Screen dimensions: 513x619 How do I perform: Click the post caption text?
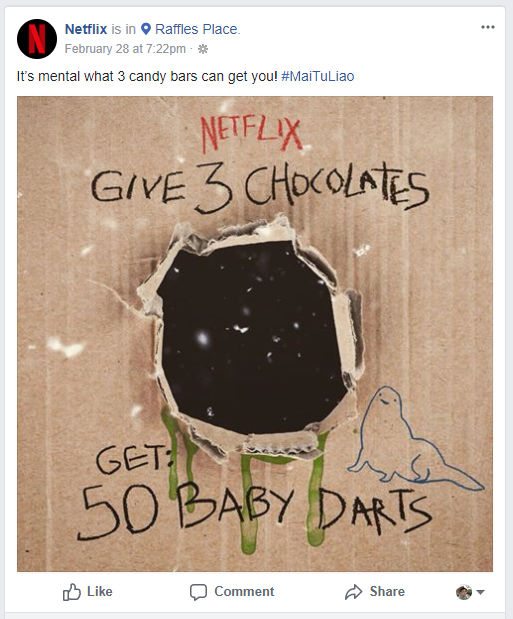pyautogui.click(x=147, y=76)
